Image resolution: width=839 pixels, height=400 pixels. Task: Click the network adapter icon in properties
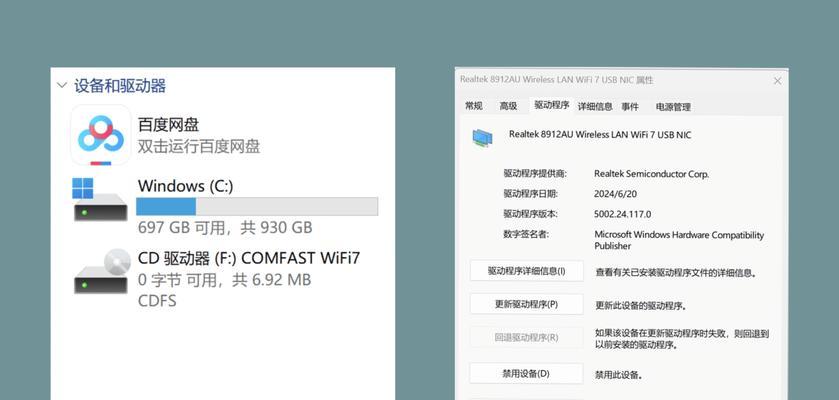[482, 138]
